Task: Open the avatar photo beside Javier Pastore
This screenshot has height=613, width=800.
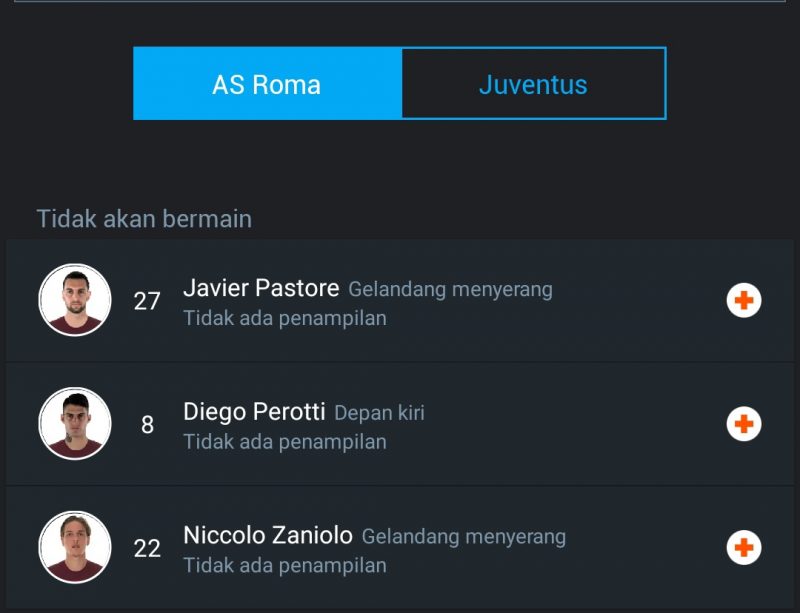Action: pos(75,300)
